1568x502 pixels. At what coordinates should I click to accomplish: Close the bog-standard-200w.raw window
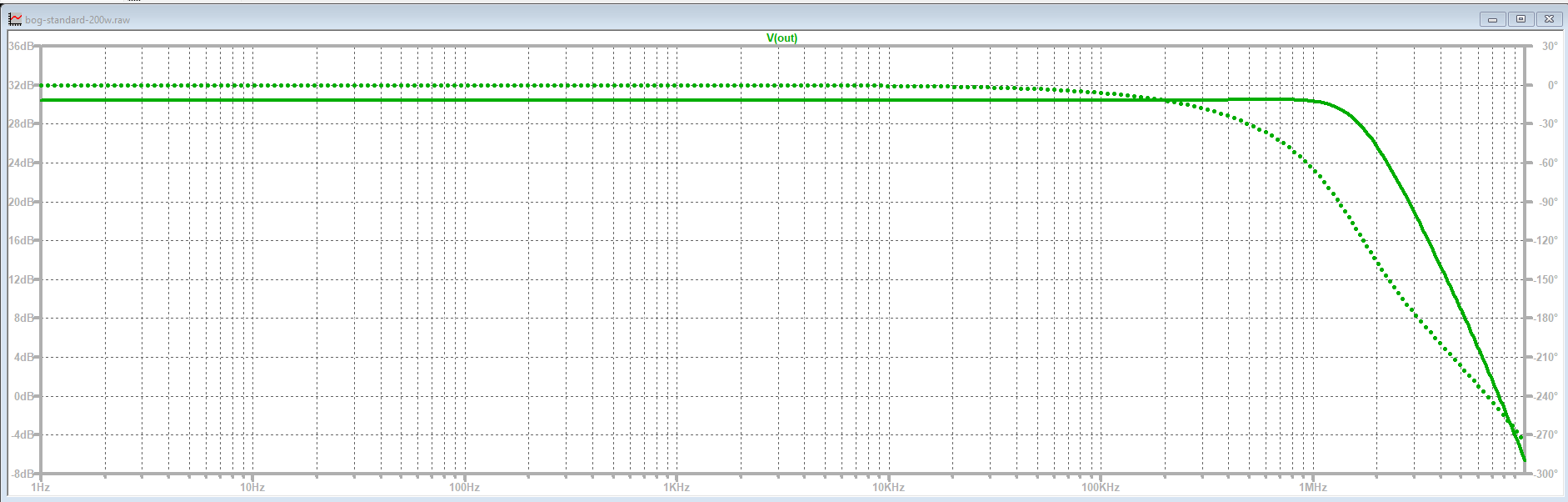[1549, 19]
